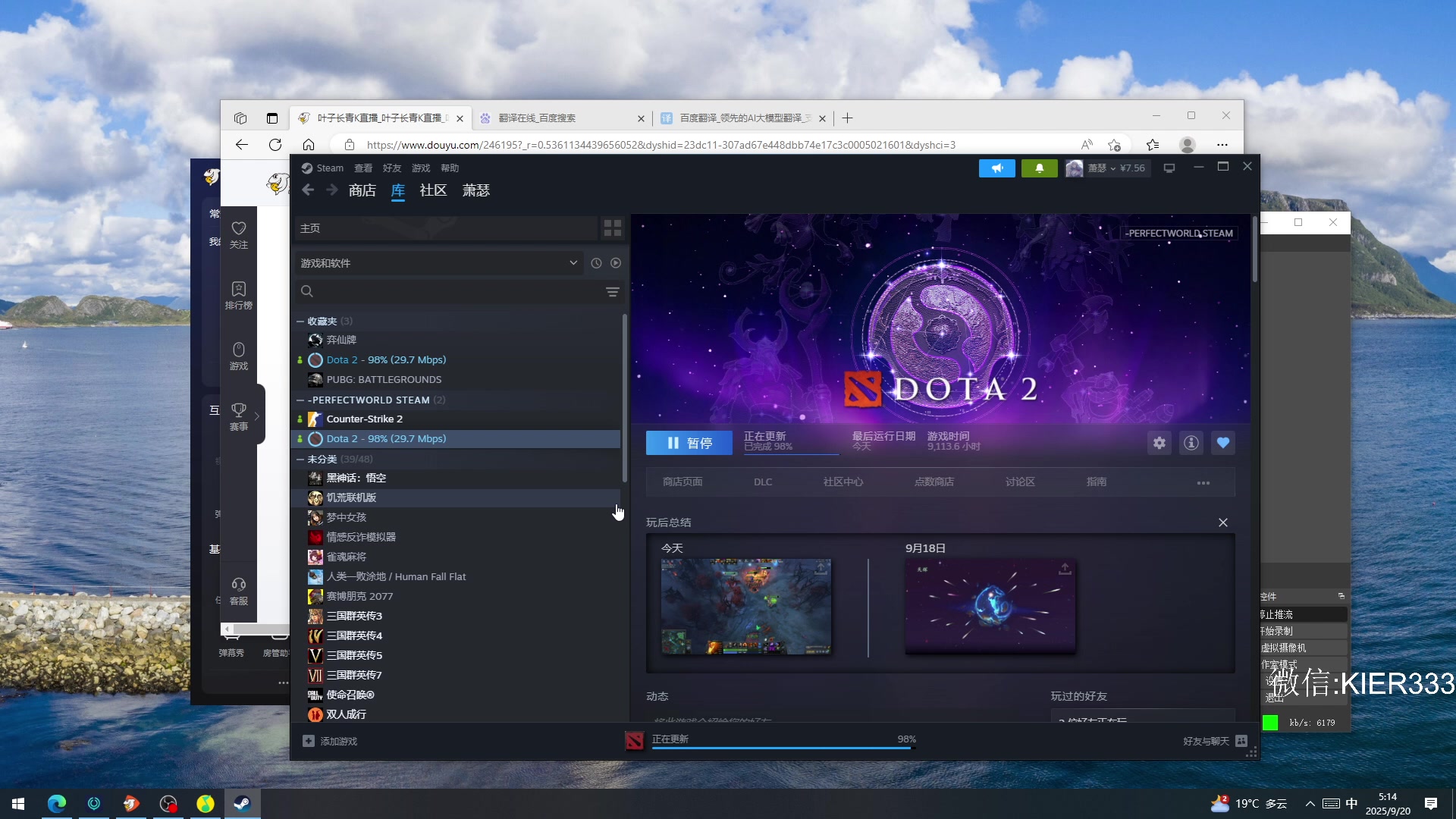This screenshot has height=819, width=1456.
Task: Open today's Dota 2 screenshot thumbnail
Action: click(746, 607)
